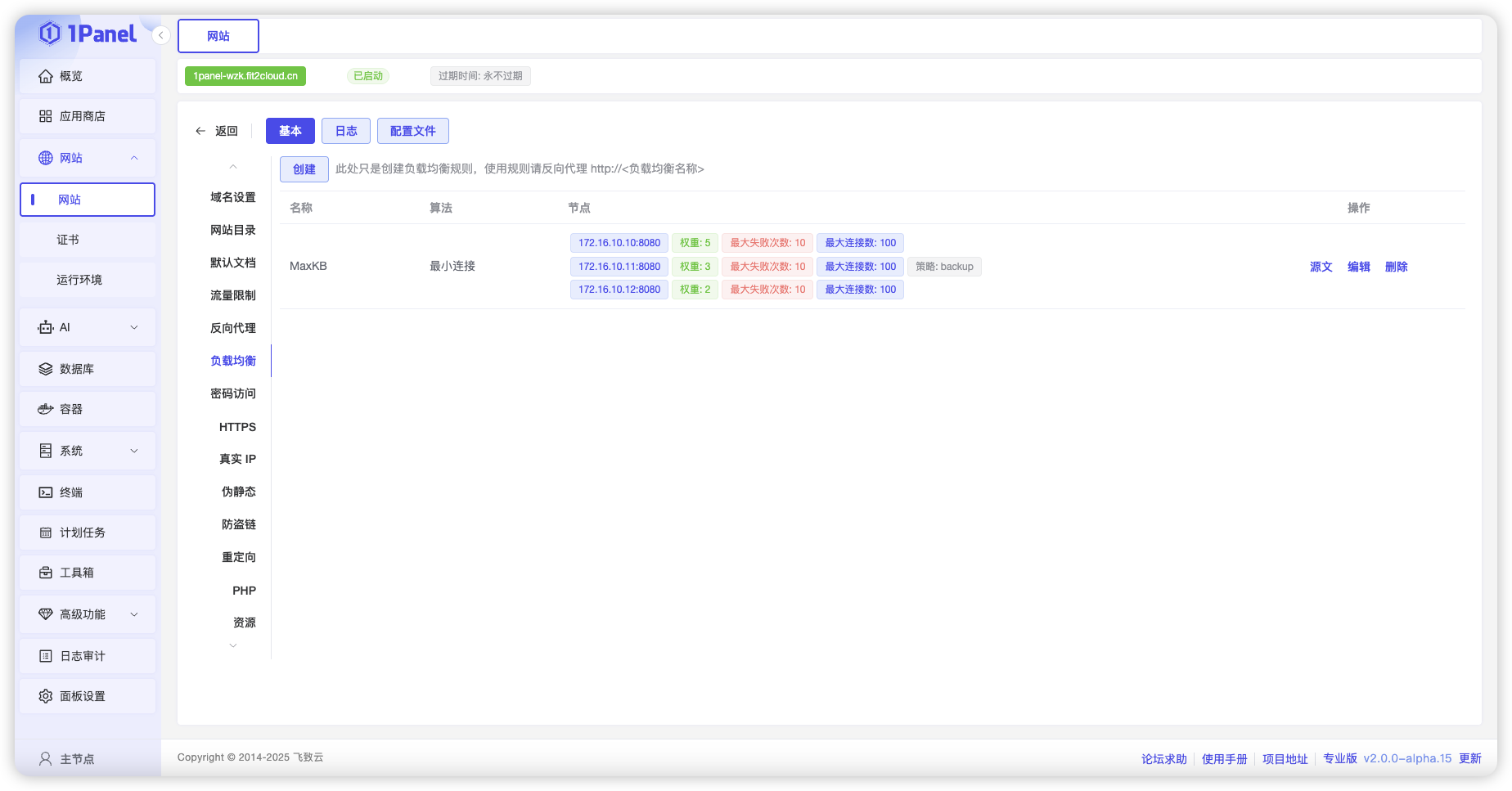
Task: Edit the MaxKB load balance rule
Action: click(1358, 266)
